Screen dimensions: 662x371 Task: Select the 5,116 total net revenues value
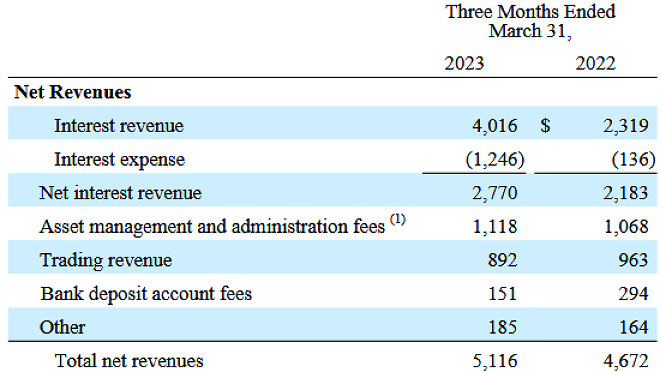click(x=495, y=361)
